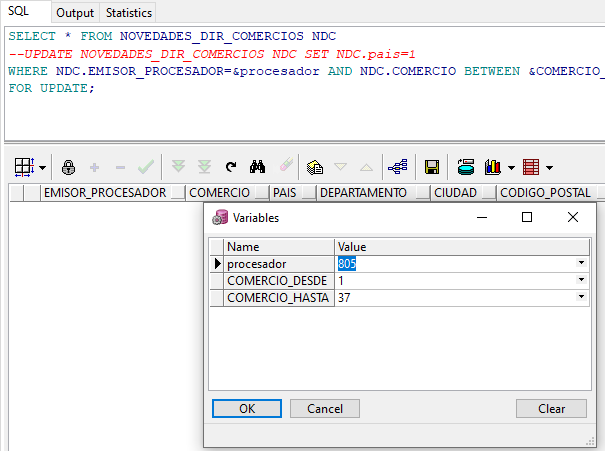Confirm variables with the OK button
Image resolution: width=605 pixels, height=451 pixels.
[x=247, y=408]
